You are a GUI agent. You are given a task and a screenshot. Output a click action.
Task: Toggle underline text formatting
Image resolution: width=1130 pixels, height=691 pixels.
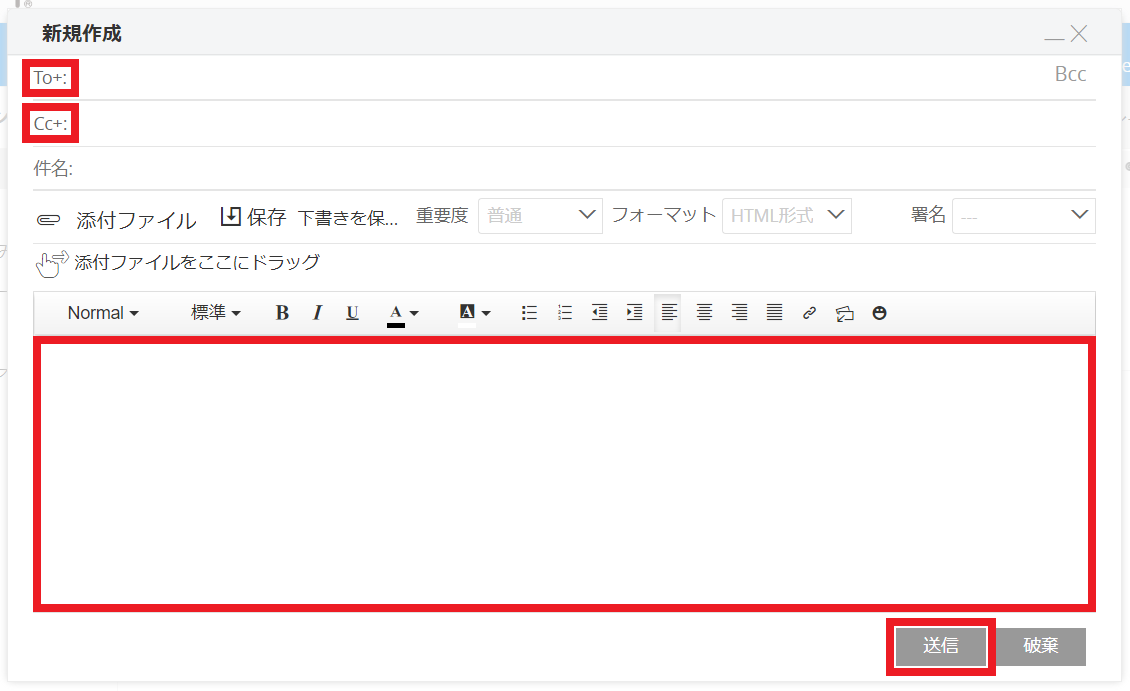[352, 313]
